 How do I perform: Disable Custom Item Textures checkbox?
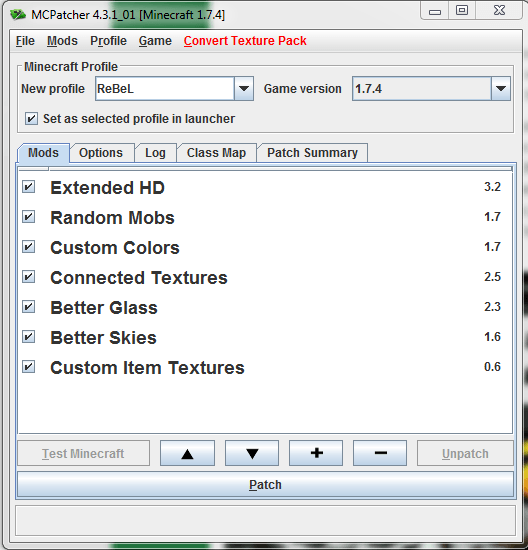pyautogui.click(x=29, y=367)
